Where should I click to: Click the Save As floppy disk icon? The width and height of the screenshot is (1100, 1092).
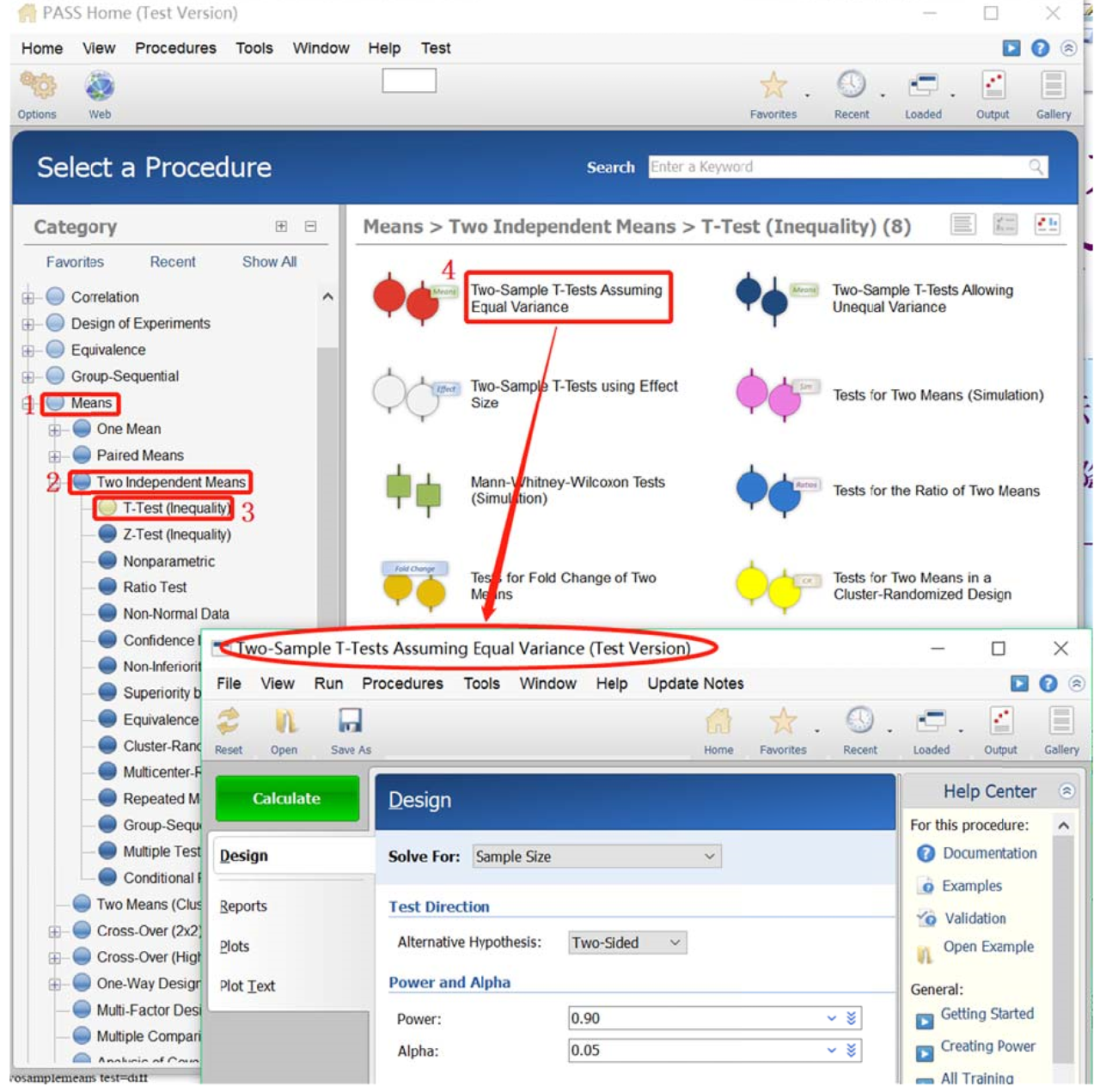click(x=350, y=721)
